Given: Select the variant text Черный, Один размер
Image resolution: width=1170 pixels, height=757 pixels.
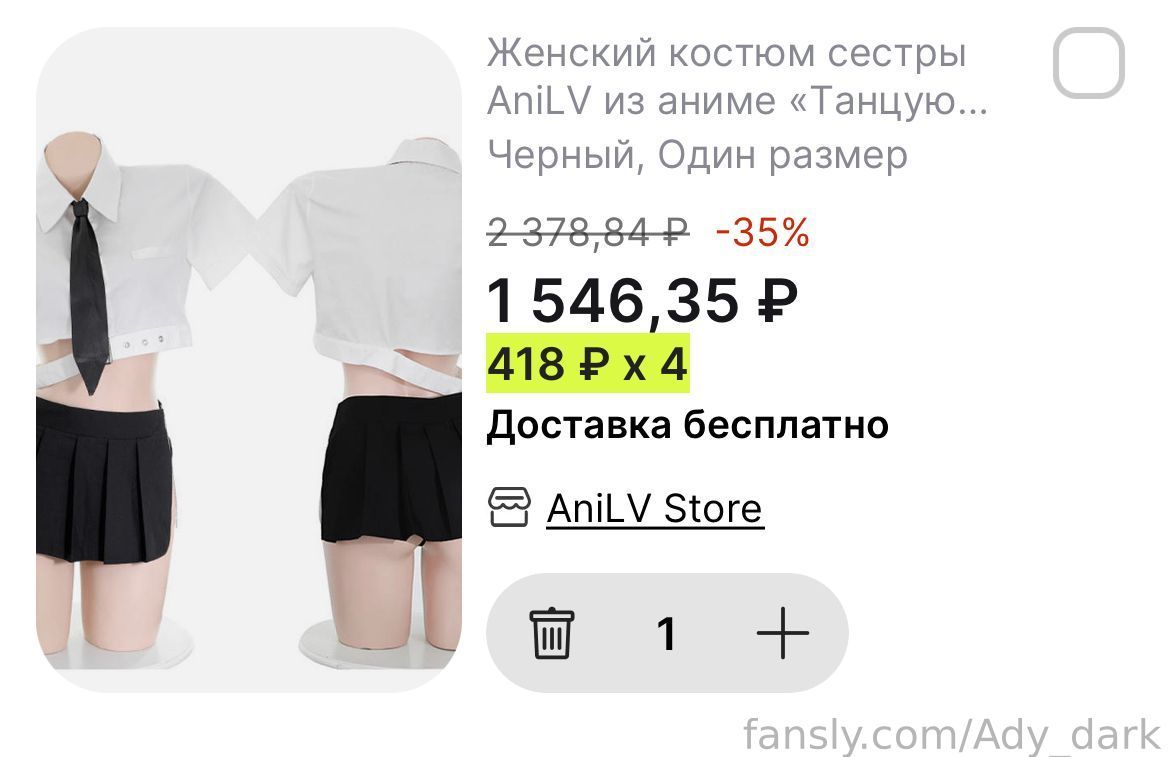Looking at the screenshot, I should [697, 155].
